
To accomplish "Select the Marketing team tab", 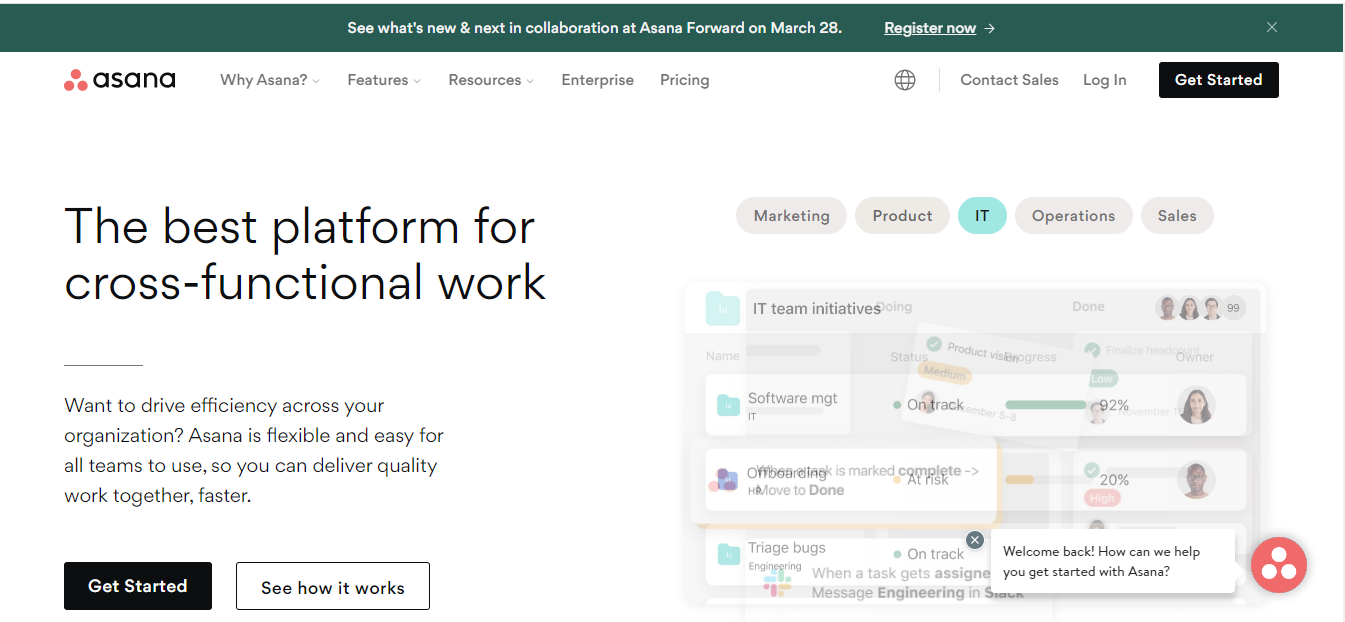I will click(x=791, y=216).
